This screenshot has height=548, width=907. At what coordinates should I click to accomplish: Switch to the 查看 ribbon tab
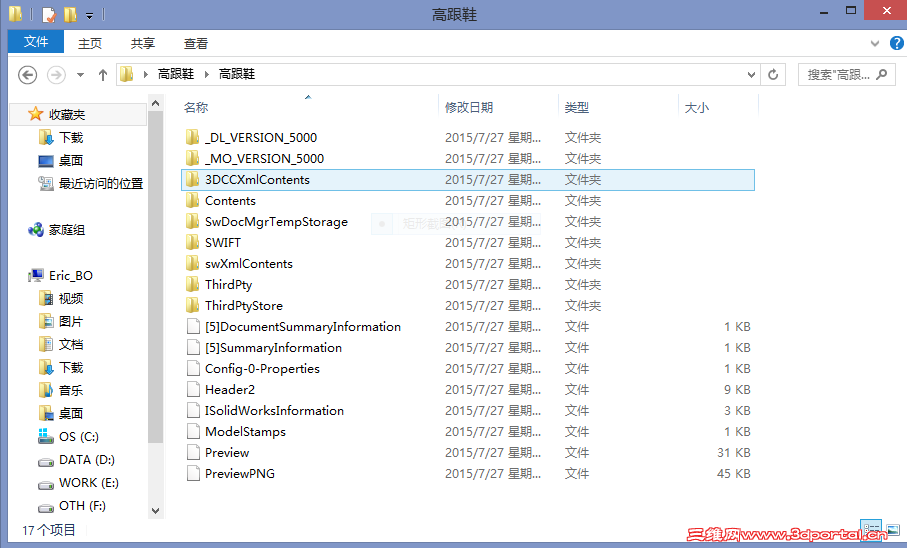(196, 43)
